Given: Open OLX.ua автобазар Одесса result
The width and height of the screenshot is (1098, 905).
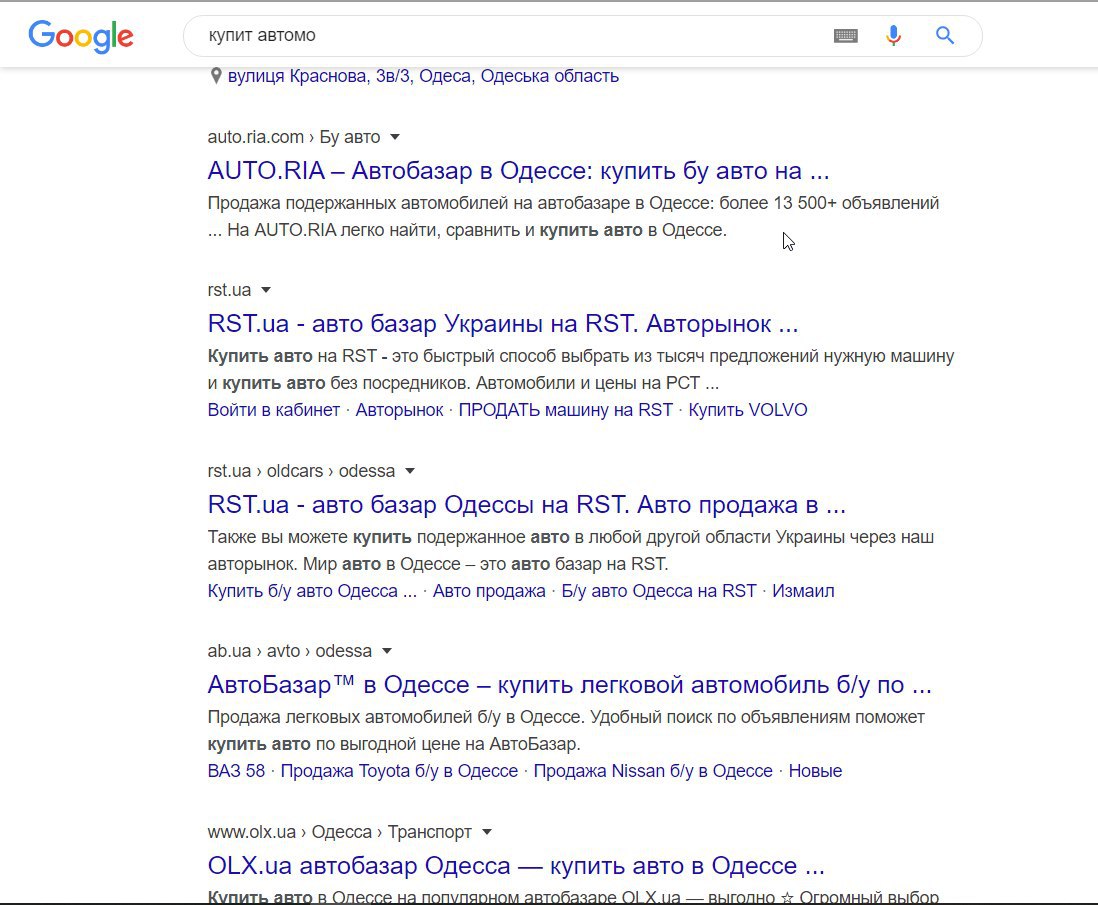Looking at the screenshot, I should (516, 866).
